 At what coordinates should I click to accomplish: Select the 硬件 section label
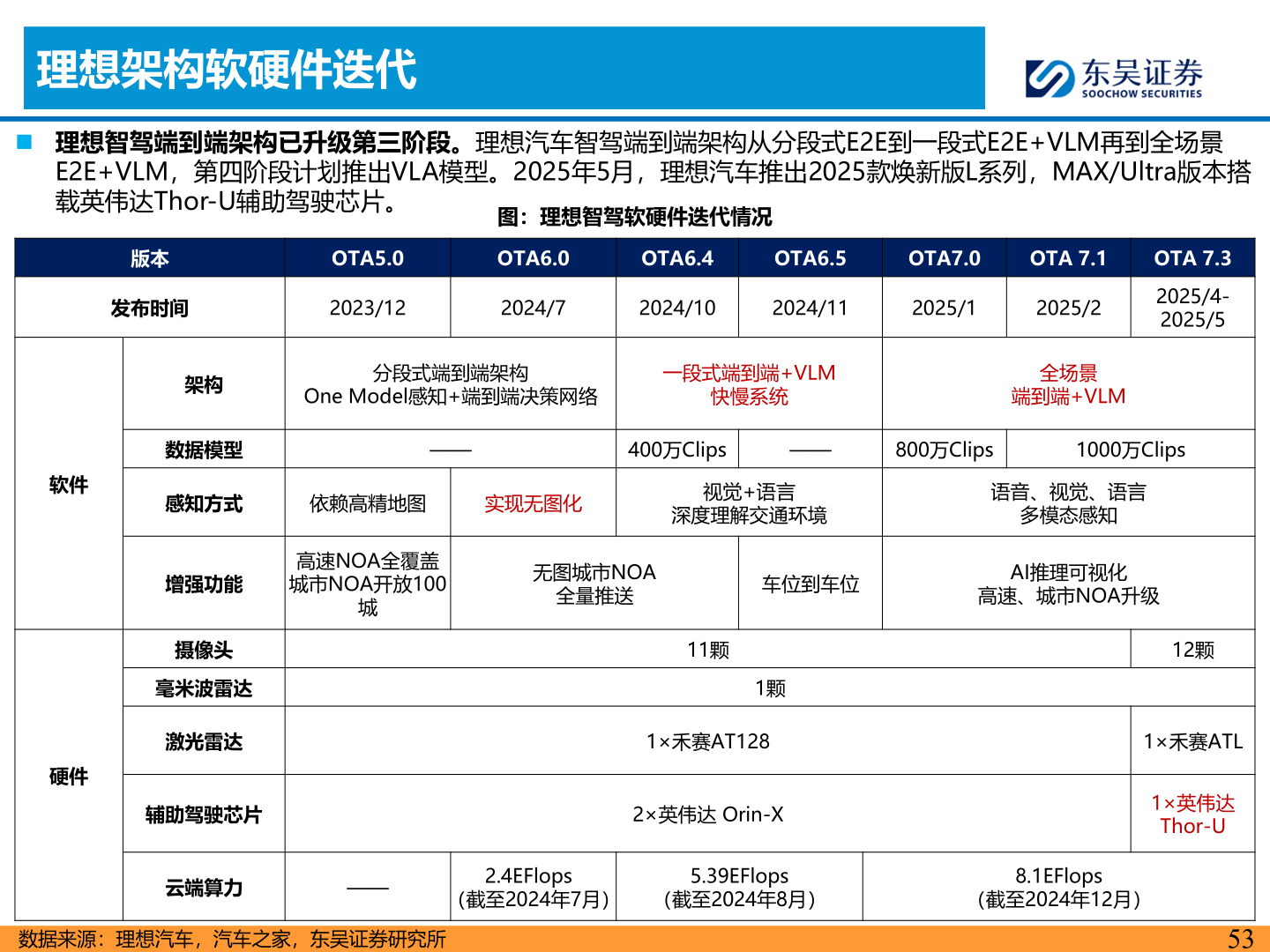[x=68, y=777]
